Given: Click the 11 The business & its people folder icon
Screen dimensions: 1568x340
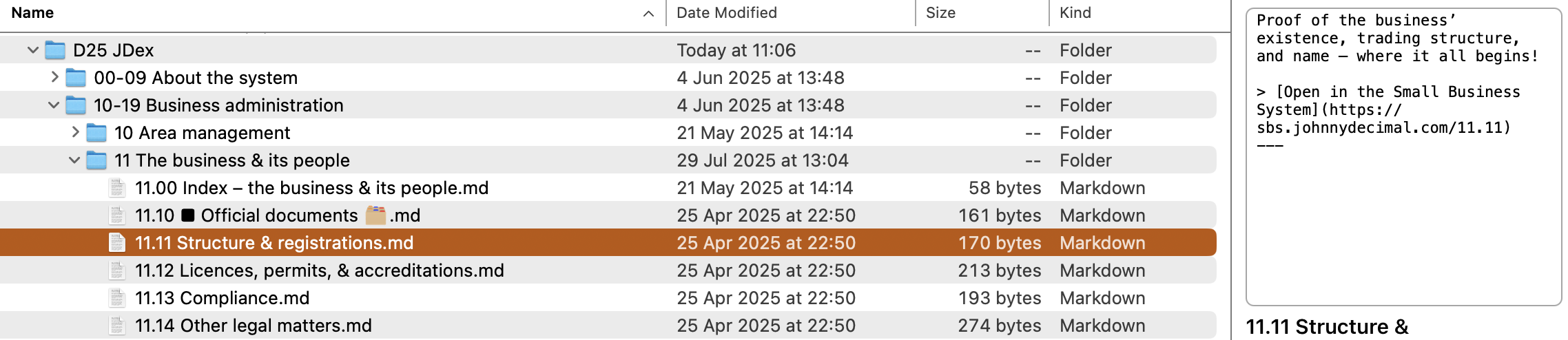Looking at the screenshot, I should pyautogui.click(x=96, y=160).
